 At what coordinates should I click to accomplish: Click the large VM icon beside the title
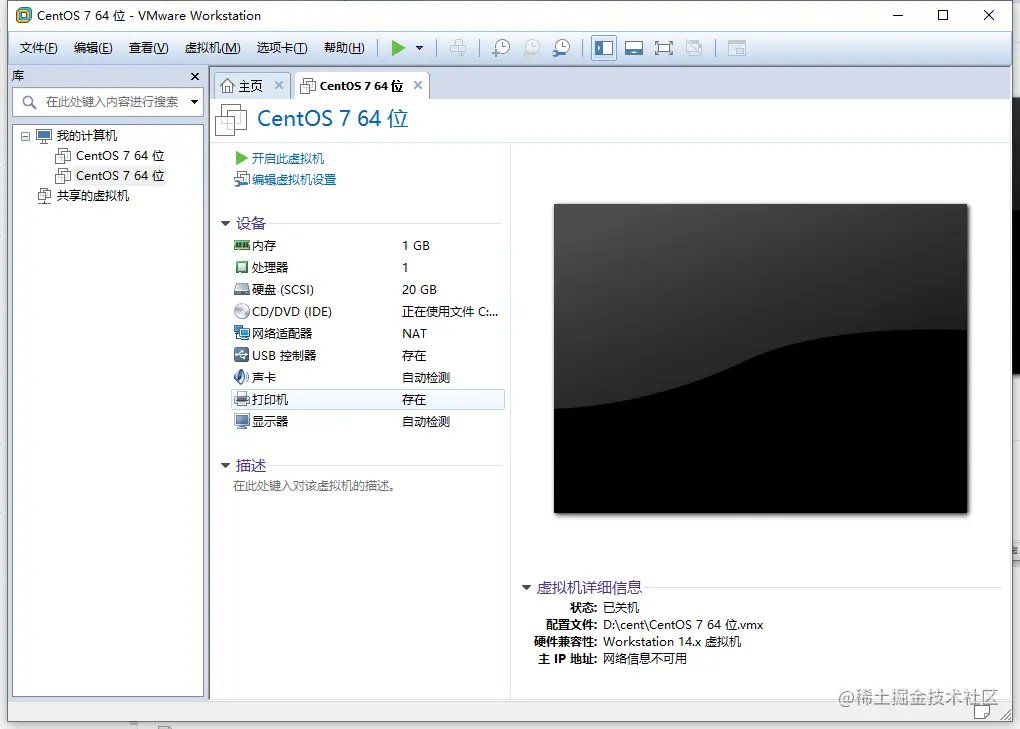pyautogui.click(x=231, y=120)
